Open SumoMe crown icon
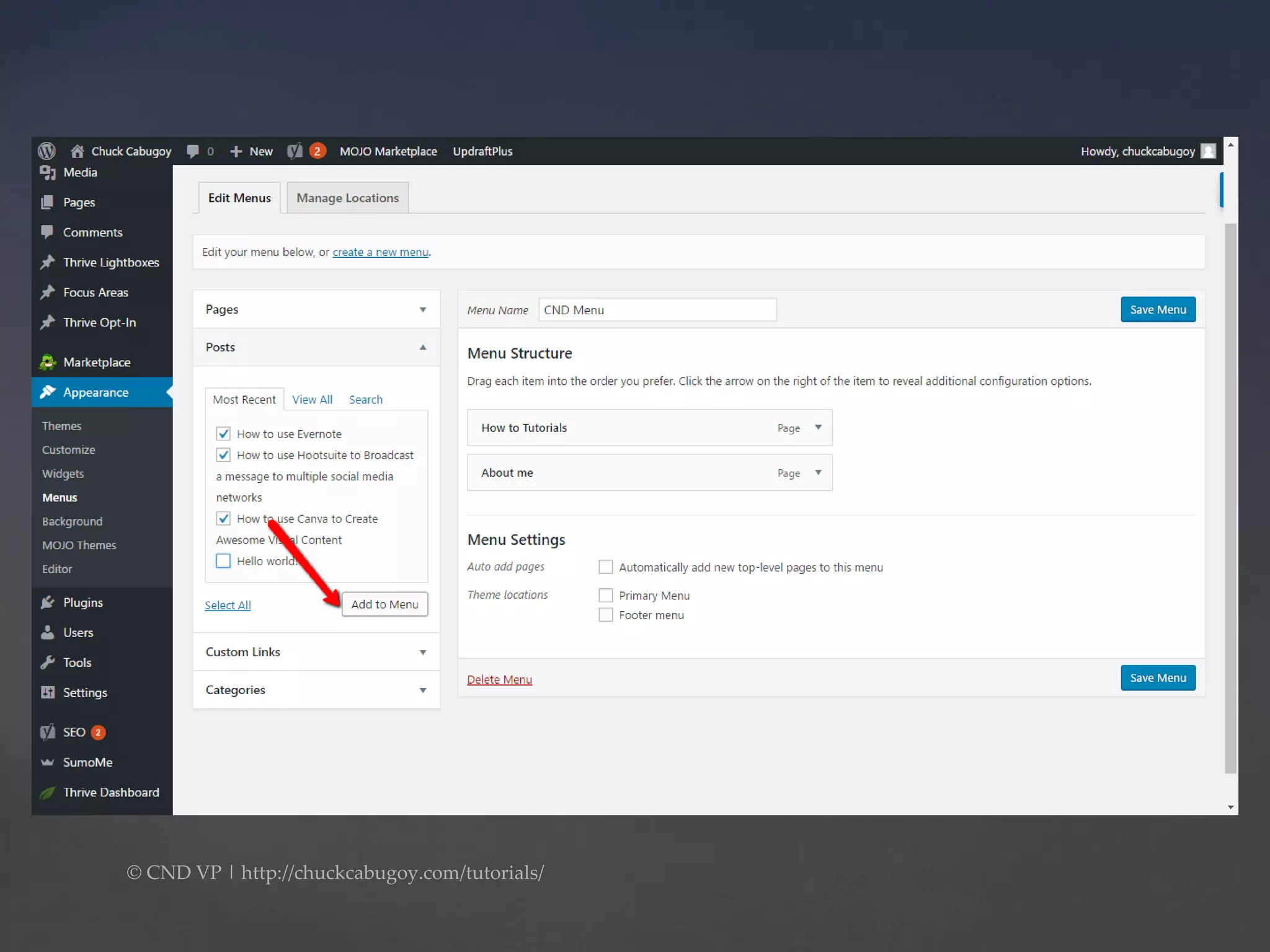The image size is (1270, 952). [48, 762]
